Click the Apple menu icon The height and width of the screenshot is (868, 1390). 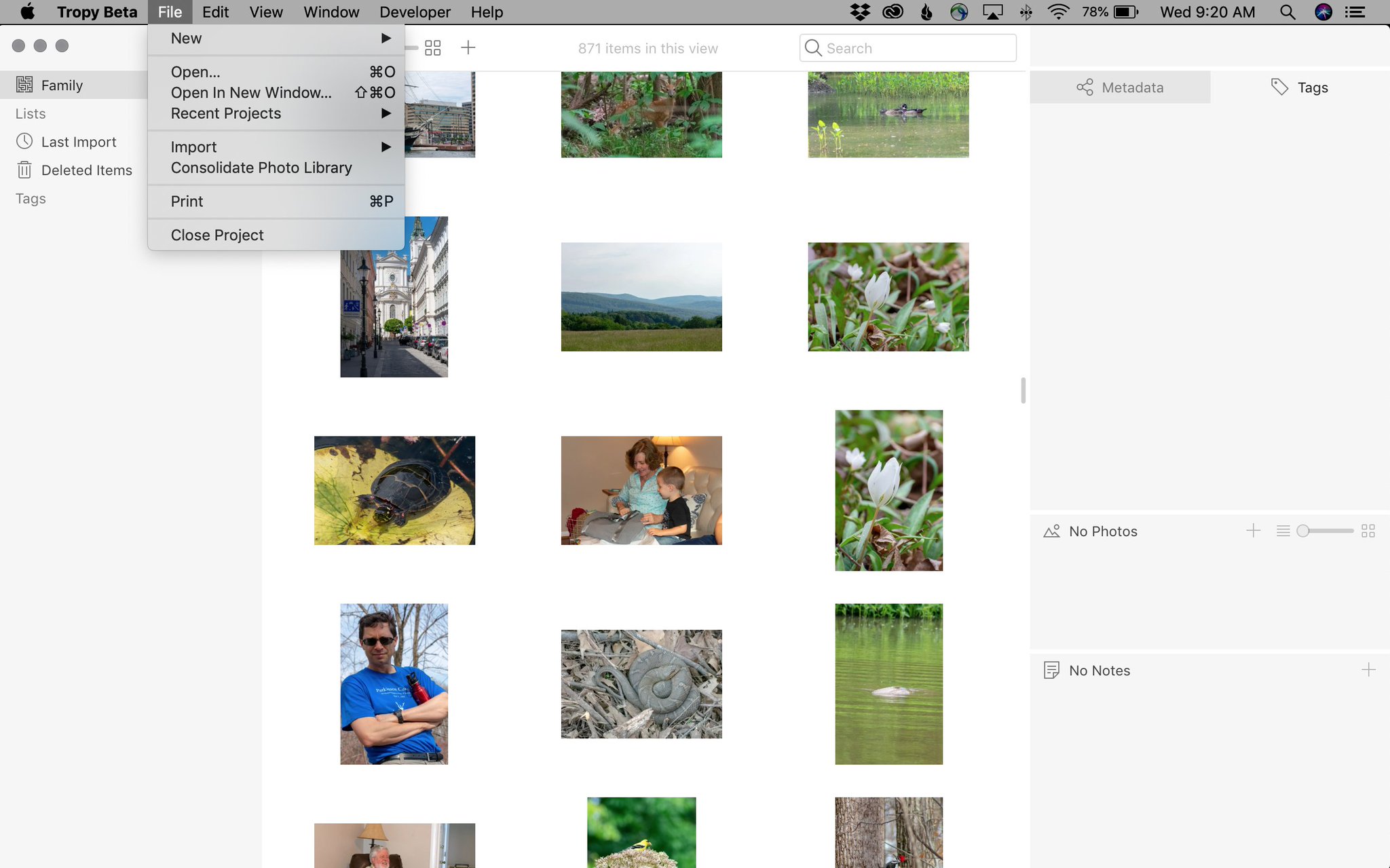point(27,12)
